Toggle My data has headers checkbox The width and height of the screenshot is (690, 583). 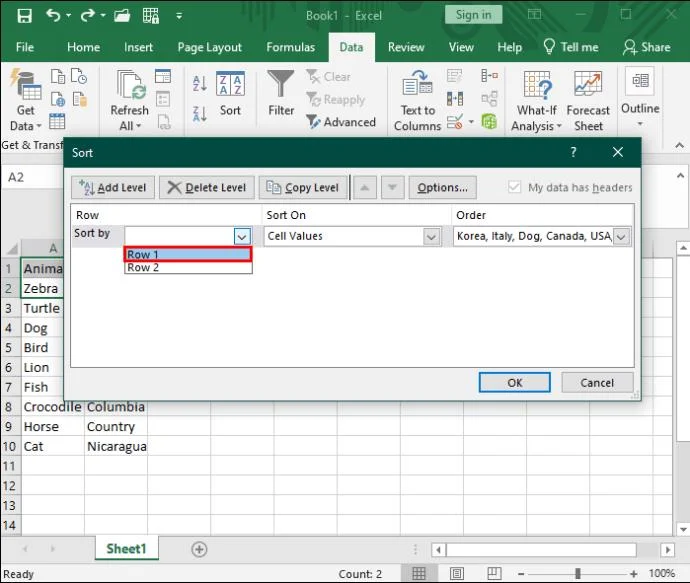[515, 187]
